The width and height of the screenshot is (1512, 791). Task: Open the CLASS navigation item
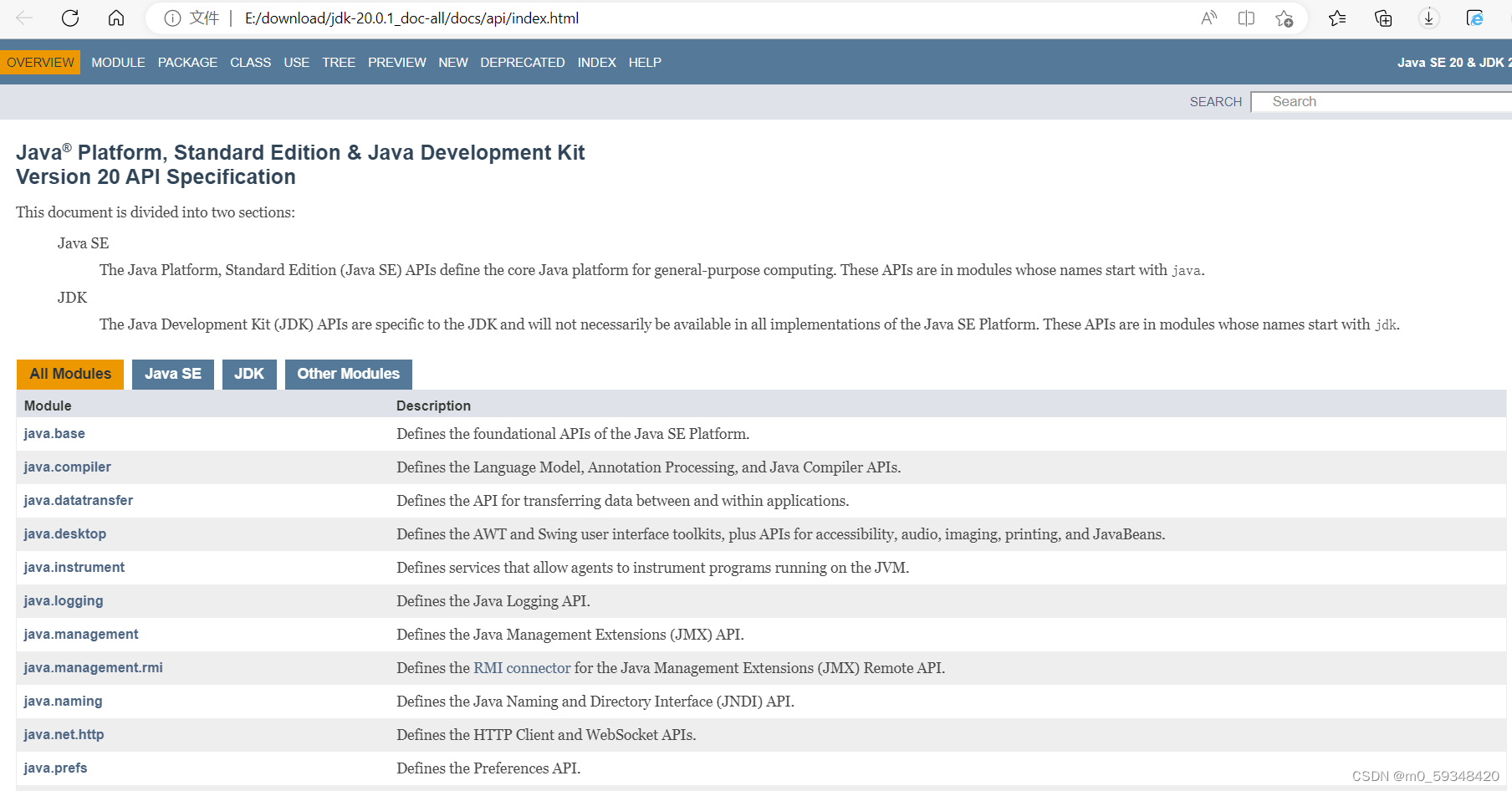251,63
